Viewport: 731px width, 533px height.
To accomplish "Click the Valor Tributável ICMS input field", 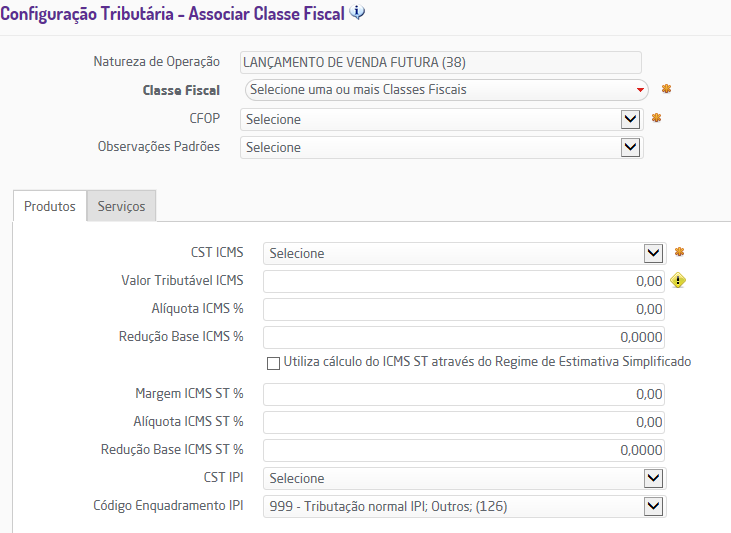I will click(x=464, y=281).
